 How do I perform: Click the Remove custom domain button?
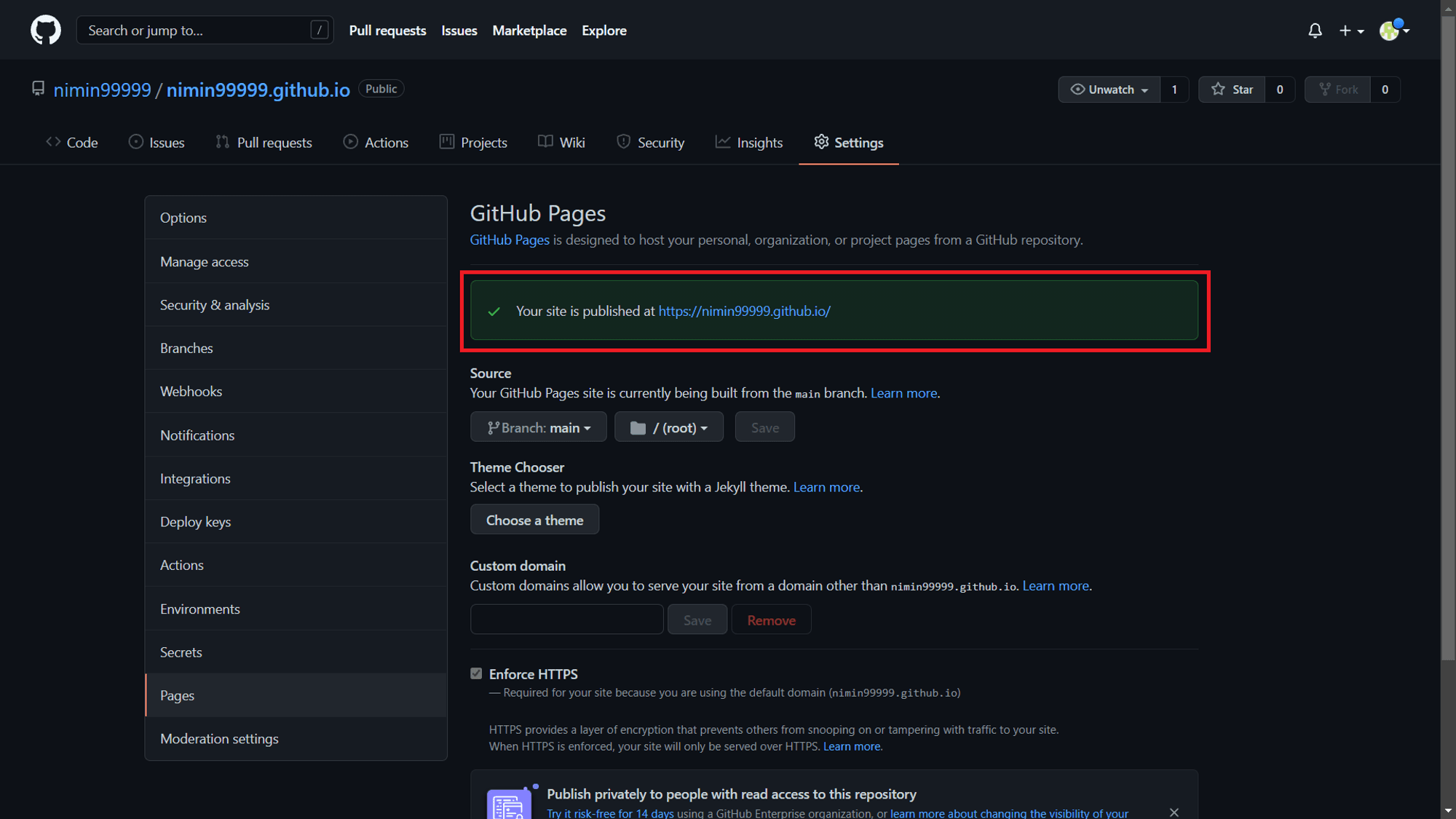click(771, 620)
